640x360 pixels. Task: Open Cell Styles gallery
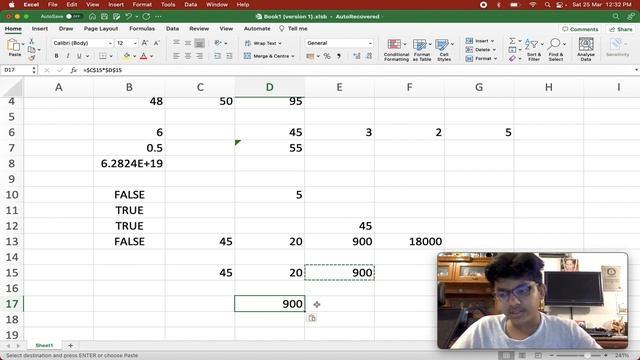pyautogui.click(x=444, y=50)
